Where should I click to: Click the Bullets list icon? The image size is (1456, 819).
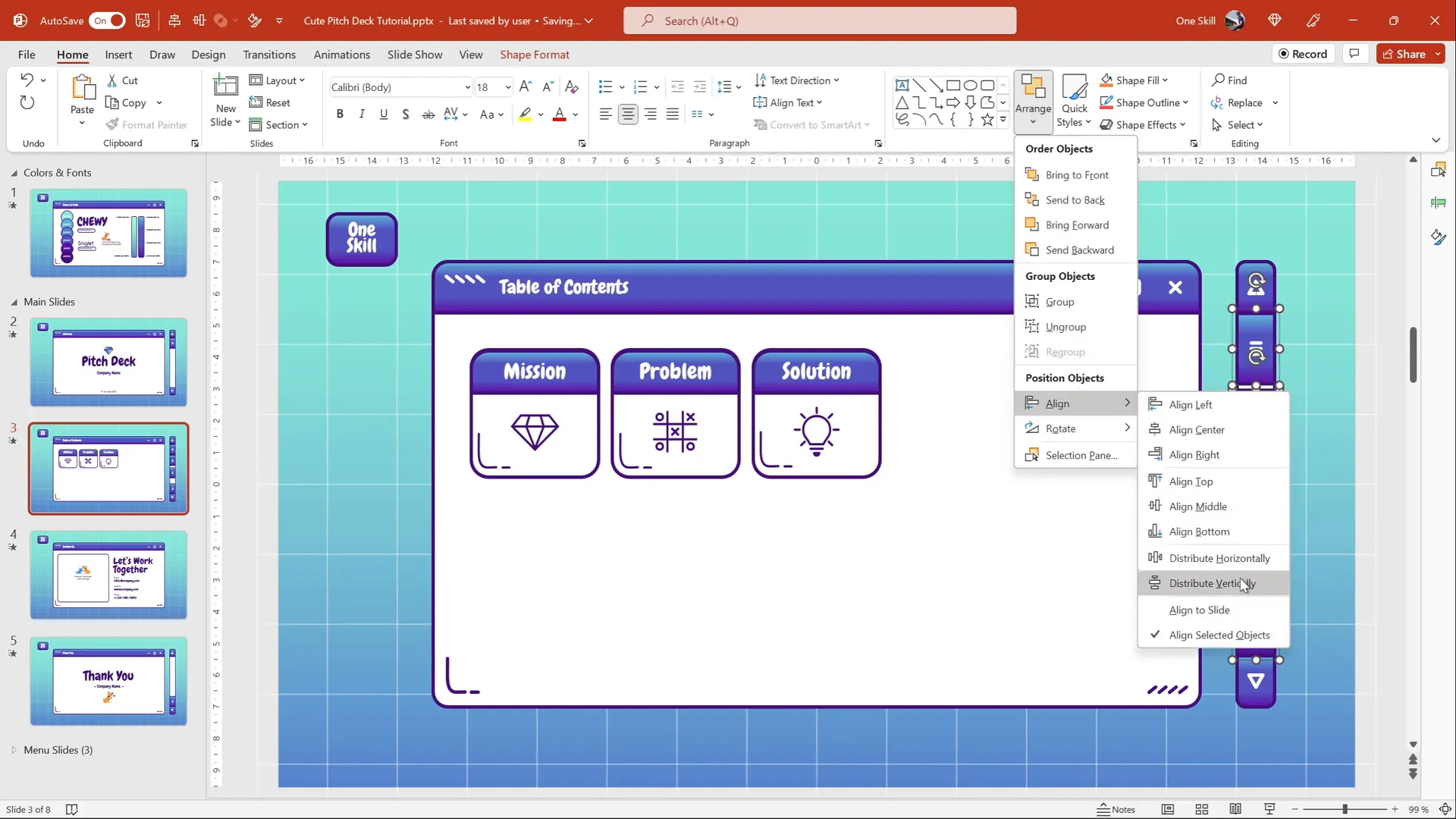[x=605, y=87]
